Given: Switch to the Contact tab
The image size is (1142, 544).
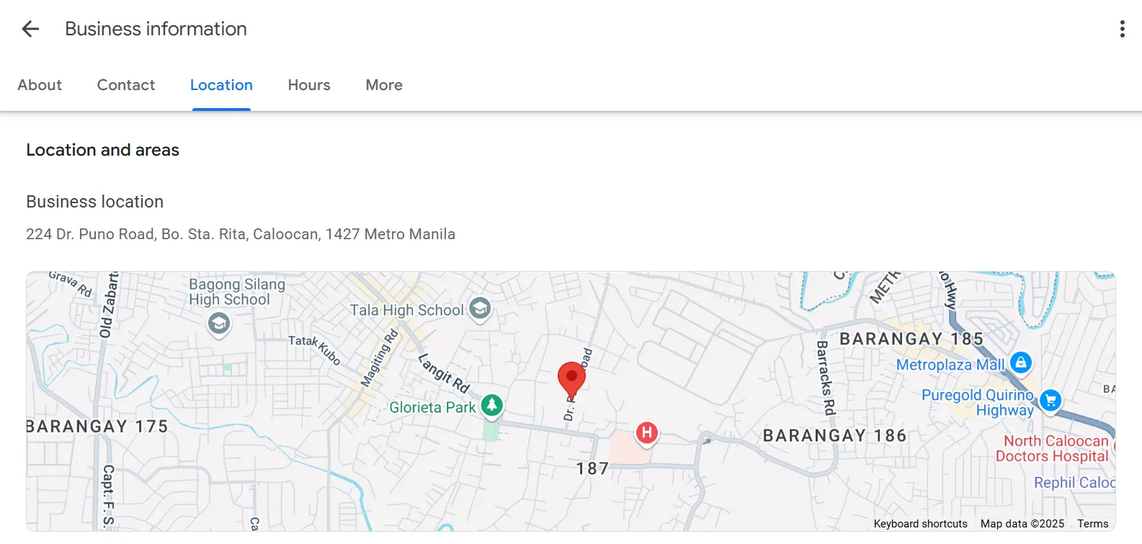Looking at the screenshot, I should tap(126, 85).
